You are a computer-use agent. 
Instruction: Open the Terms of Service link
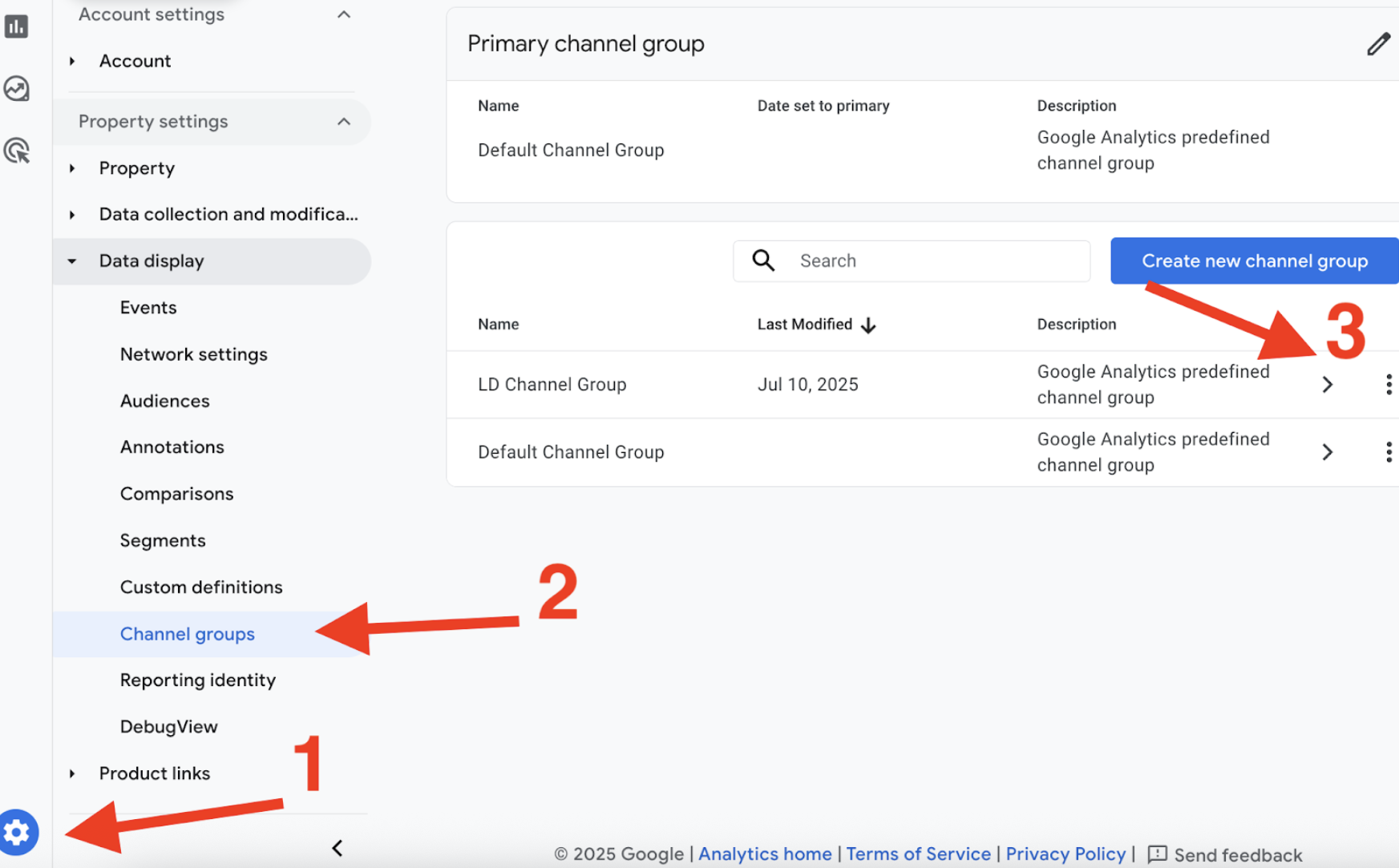pyautogui.click(x=918, y=854)
